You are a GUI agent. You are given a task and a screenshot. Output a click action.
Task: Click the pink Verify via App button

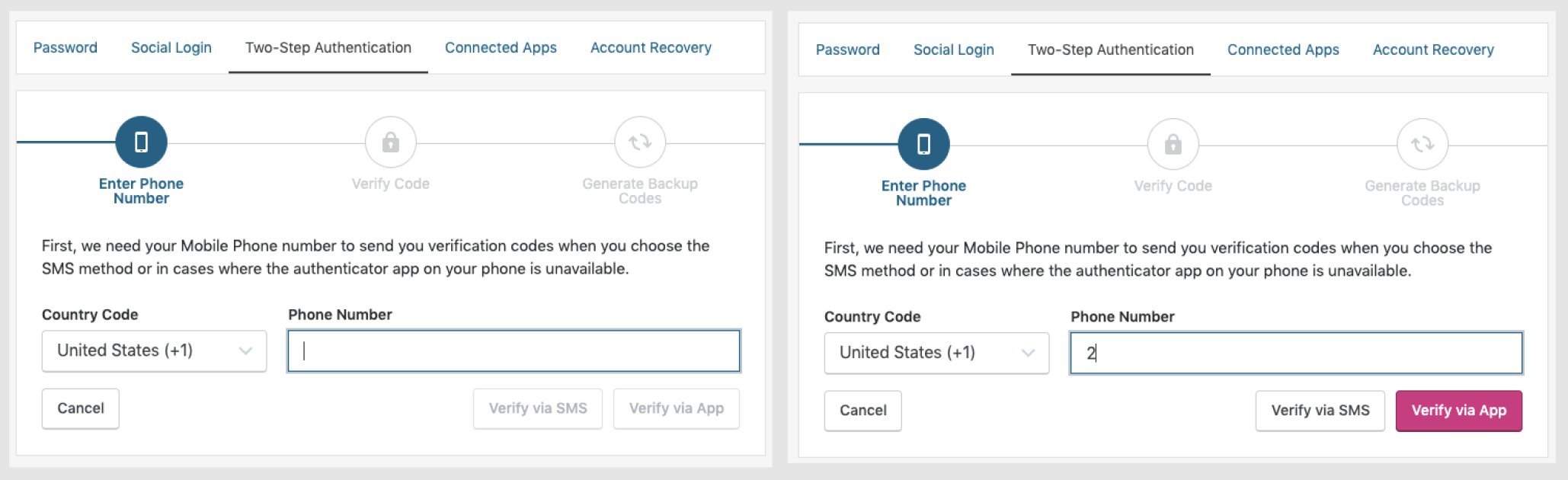point(1458,411)
